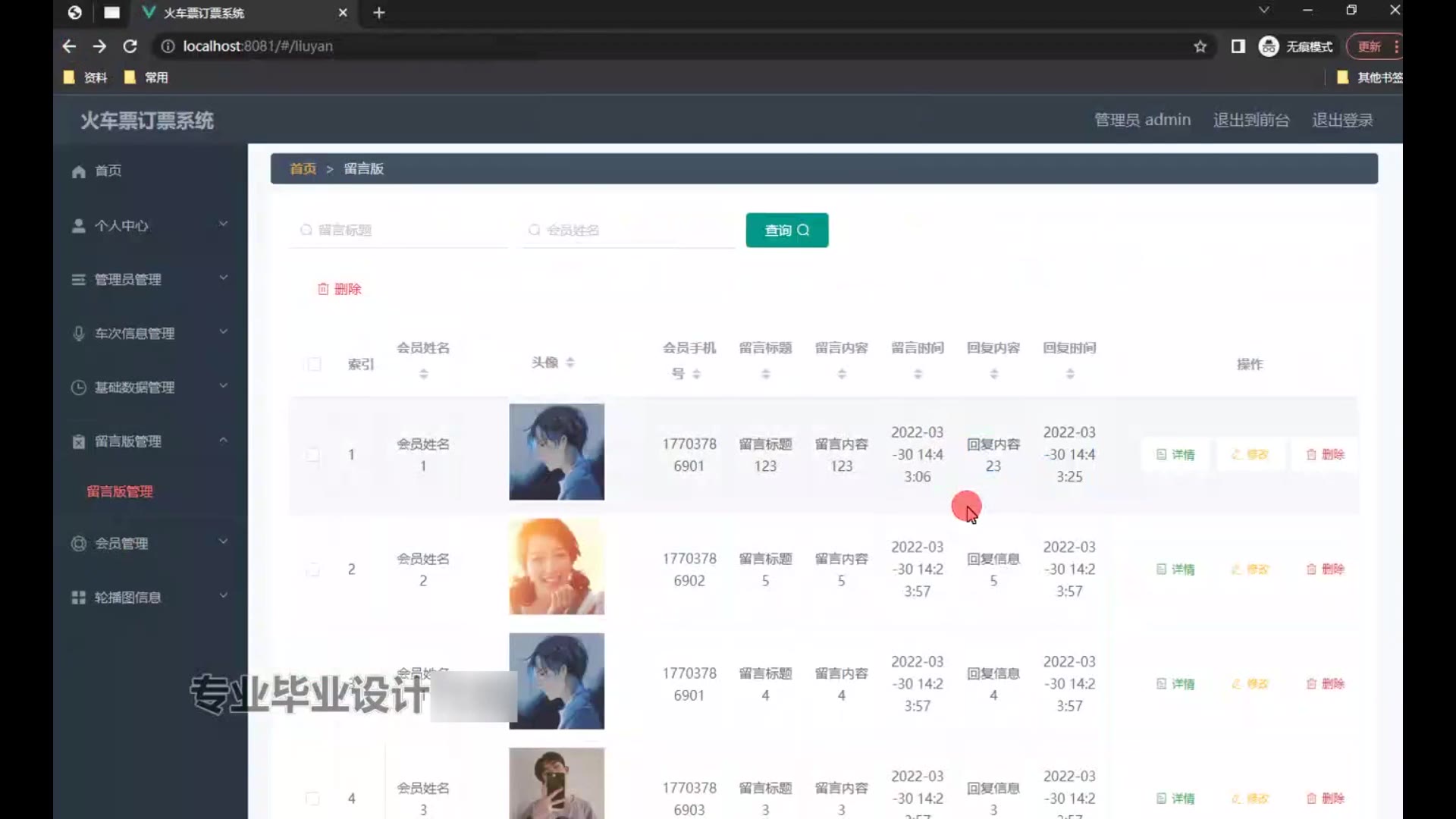The image size is (1456, 819).
Task: Click 首页 in the breadcrumb
Action: (303, 168)
